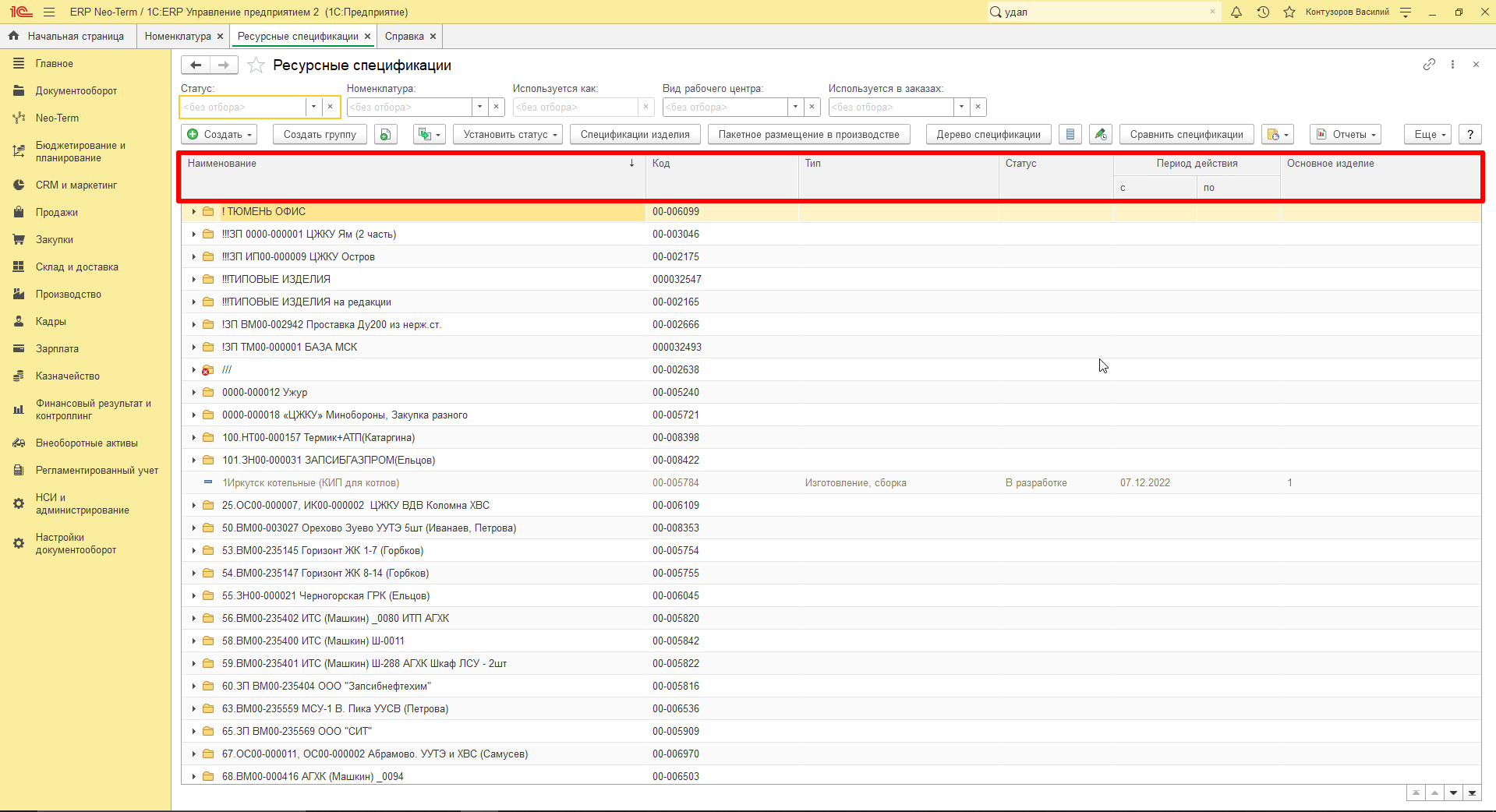The width and height of the screenshot is (1496, 812).
Task: Open Вид рабочего центра filter dropdown
Action: coord(795,107)
